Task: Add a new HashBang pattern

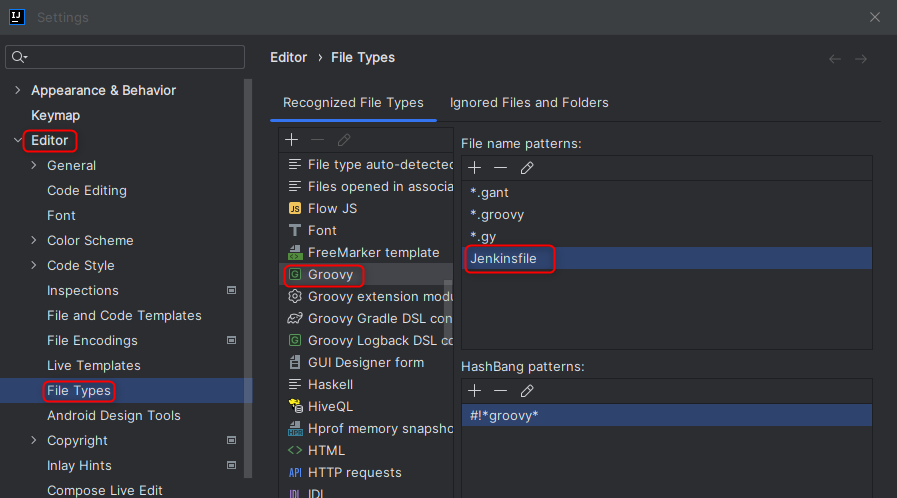Action: coord(474,391)
